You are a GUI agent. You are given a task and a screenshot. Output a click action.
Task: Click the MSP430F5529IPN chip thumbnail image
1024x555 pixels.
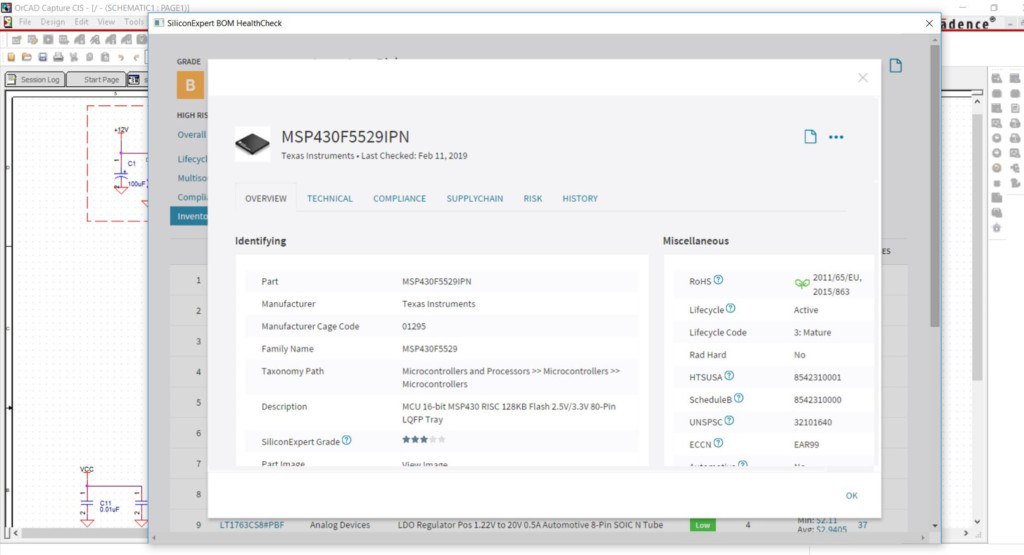tap(252, 144)
